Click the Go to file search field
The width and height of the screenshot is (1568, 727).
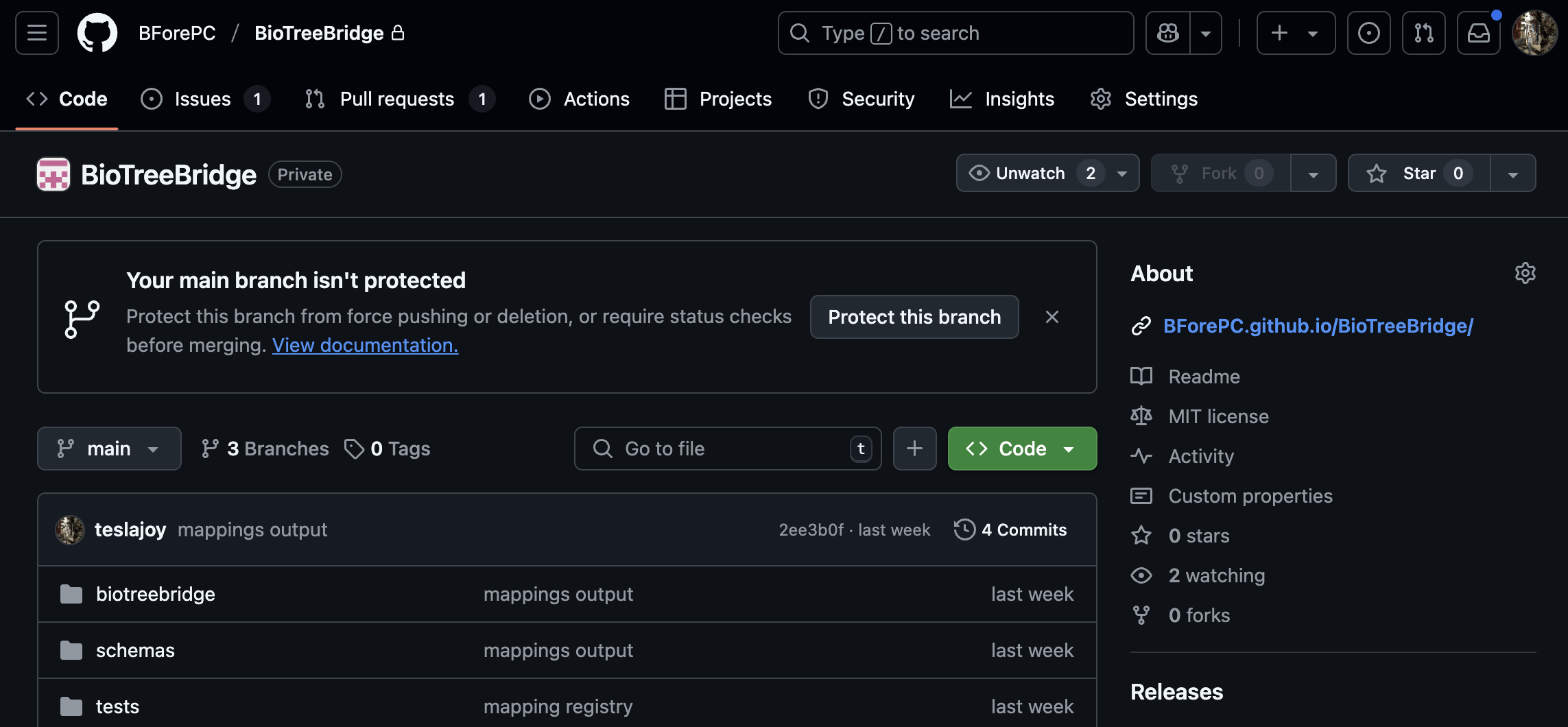728,449
